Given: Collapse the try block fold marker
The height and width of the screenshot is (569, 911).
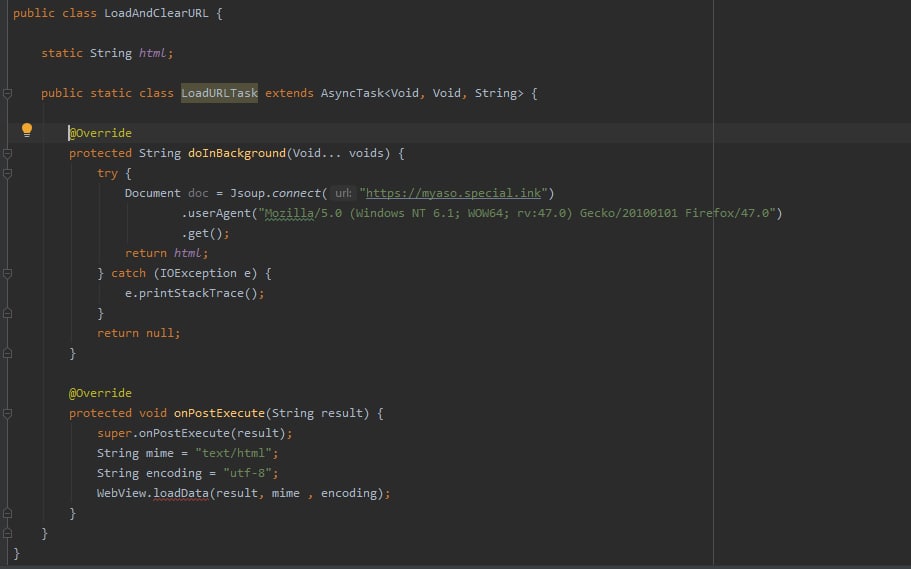Looking at the screenshot, I should pyautogui.click(x=8, y=173).
